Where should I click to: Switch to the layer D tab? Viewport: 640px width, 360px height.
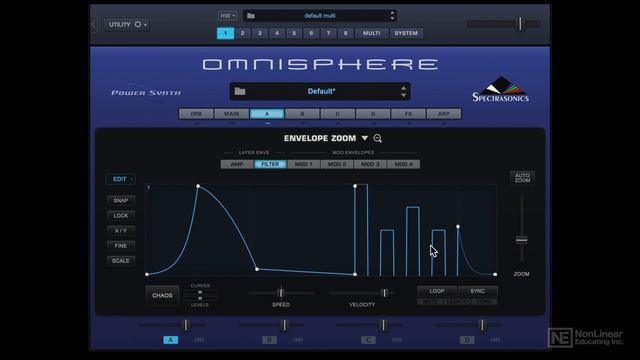pyautogui.click(x=373, y=114)
